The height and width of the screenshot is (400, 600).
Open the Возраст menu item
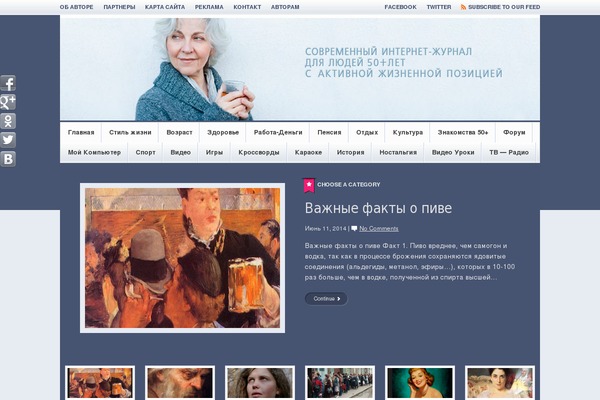[179, 132]
